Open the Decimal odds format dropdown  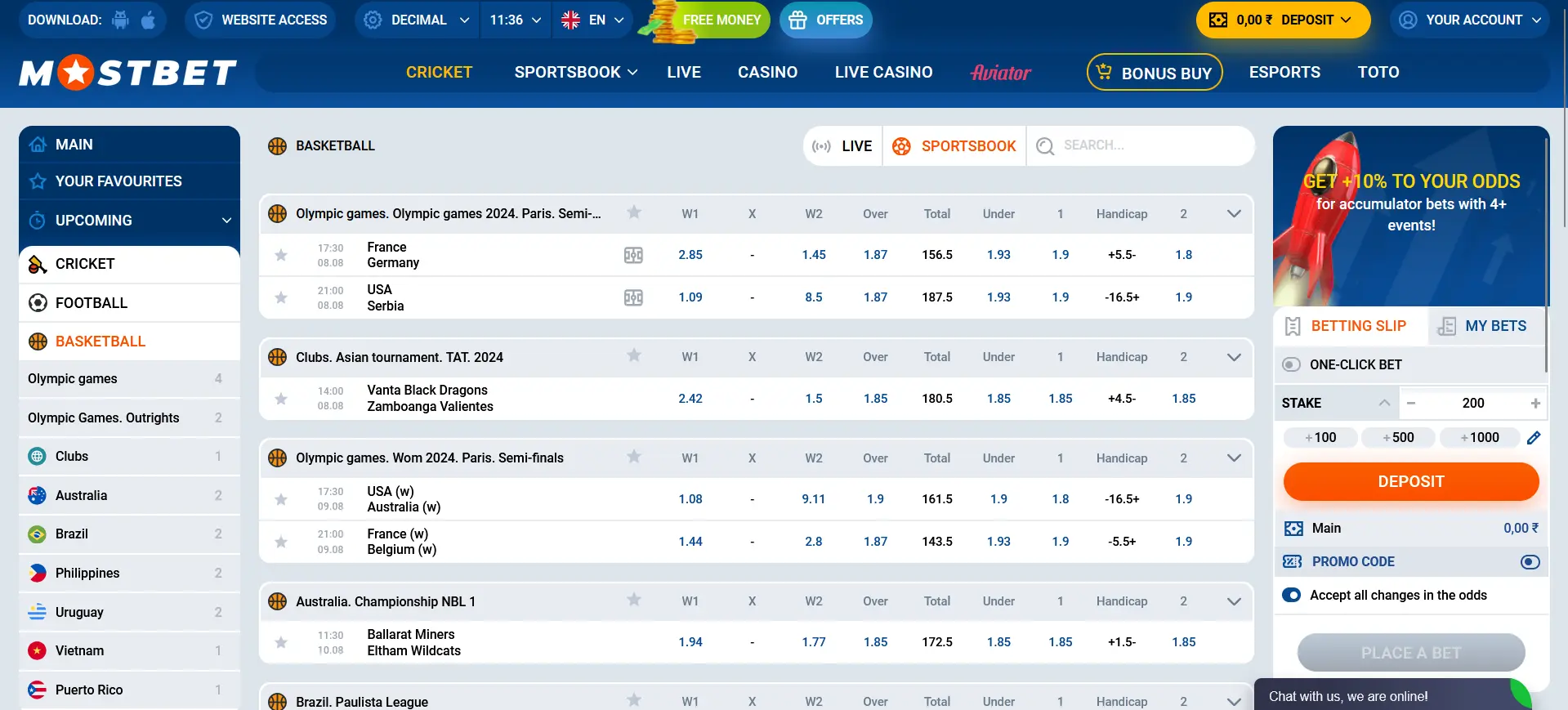pyautogui.click(x=418, y=20)
